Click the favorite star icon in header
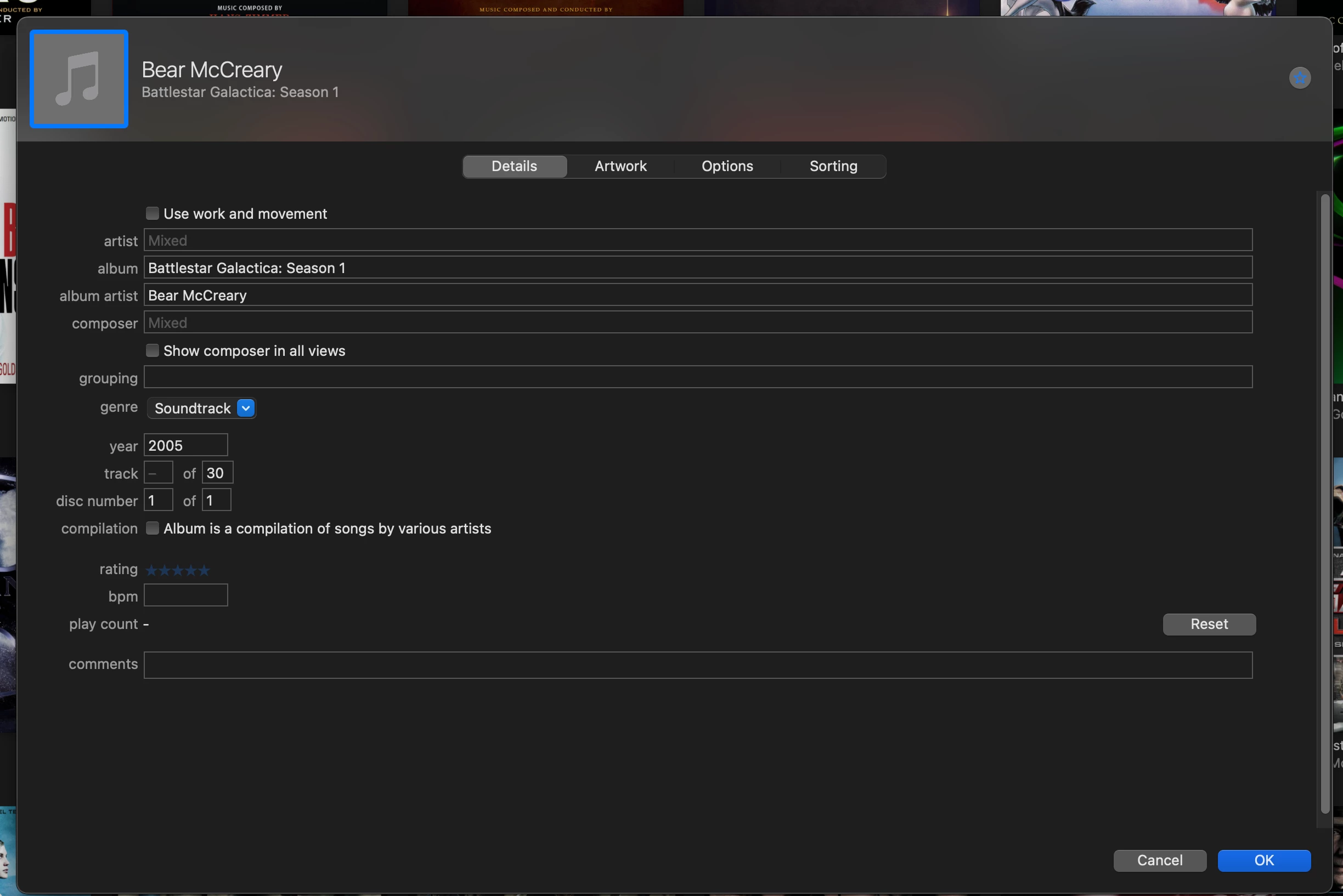1343x896 pixels. click(x=1300, y=78)
